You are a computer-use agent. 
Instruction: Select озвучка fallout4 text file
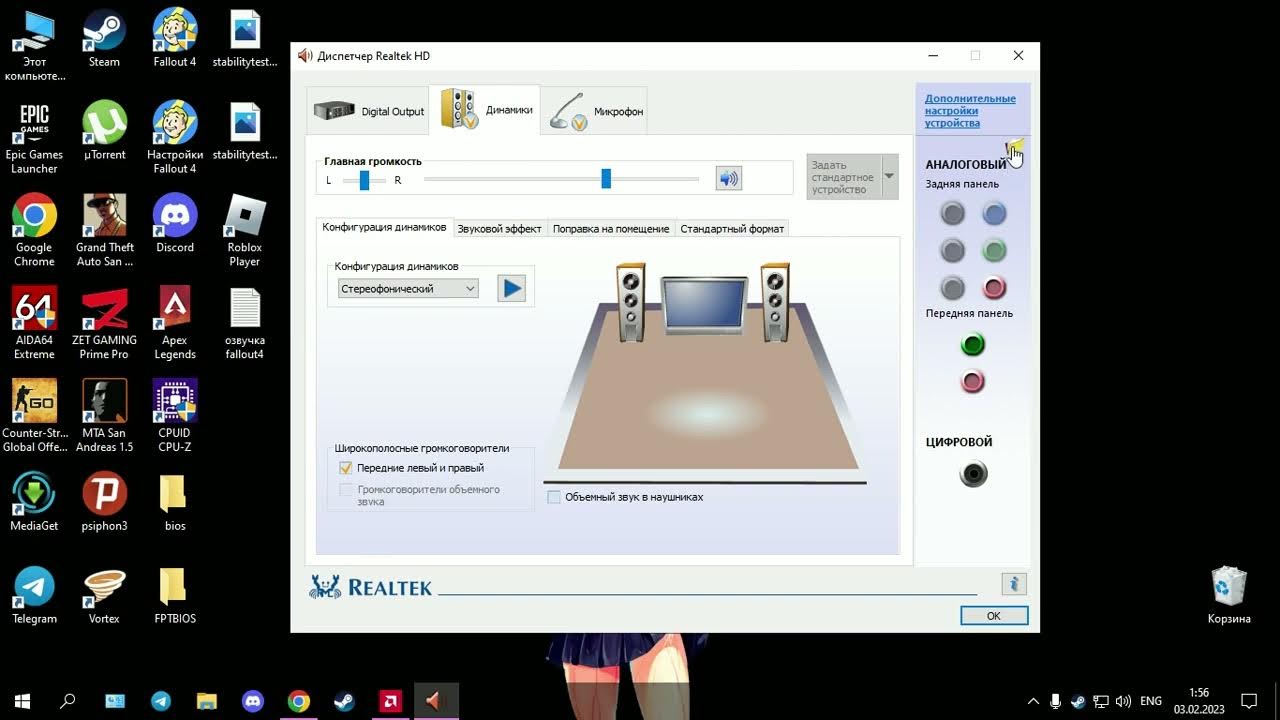[245, 324]
